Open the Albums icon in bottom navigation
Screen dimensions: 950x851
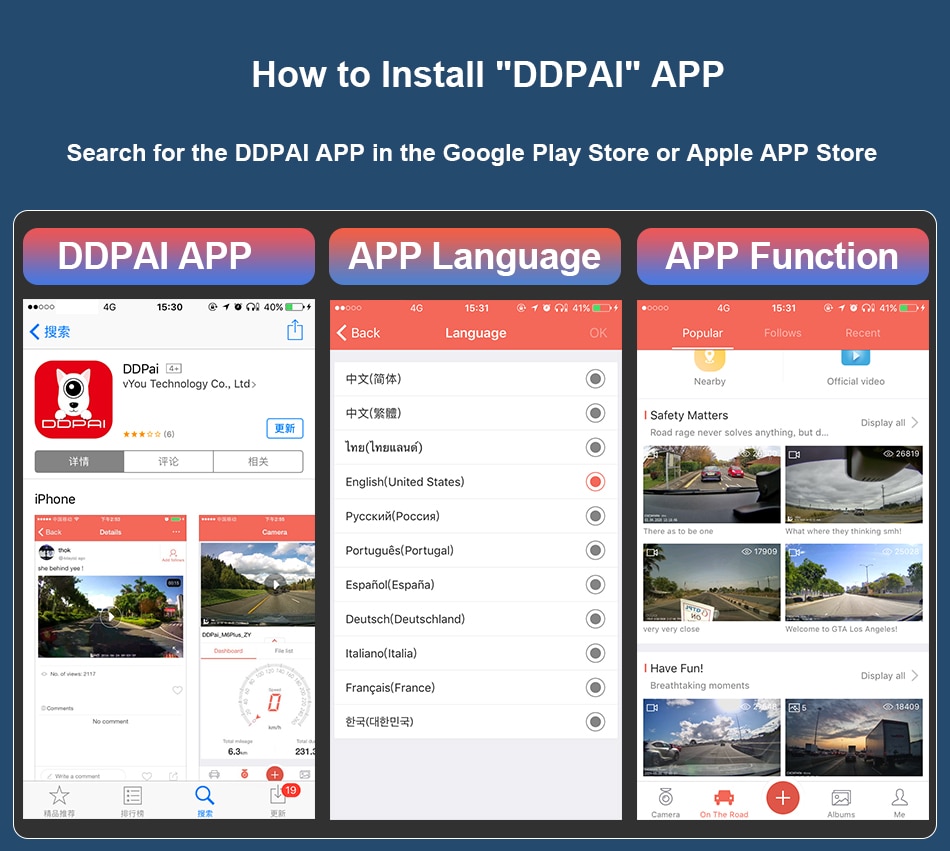pyautogui.click(x=841, y=798)
